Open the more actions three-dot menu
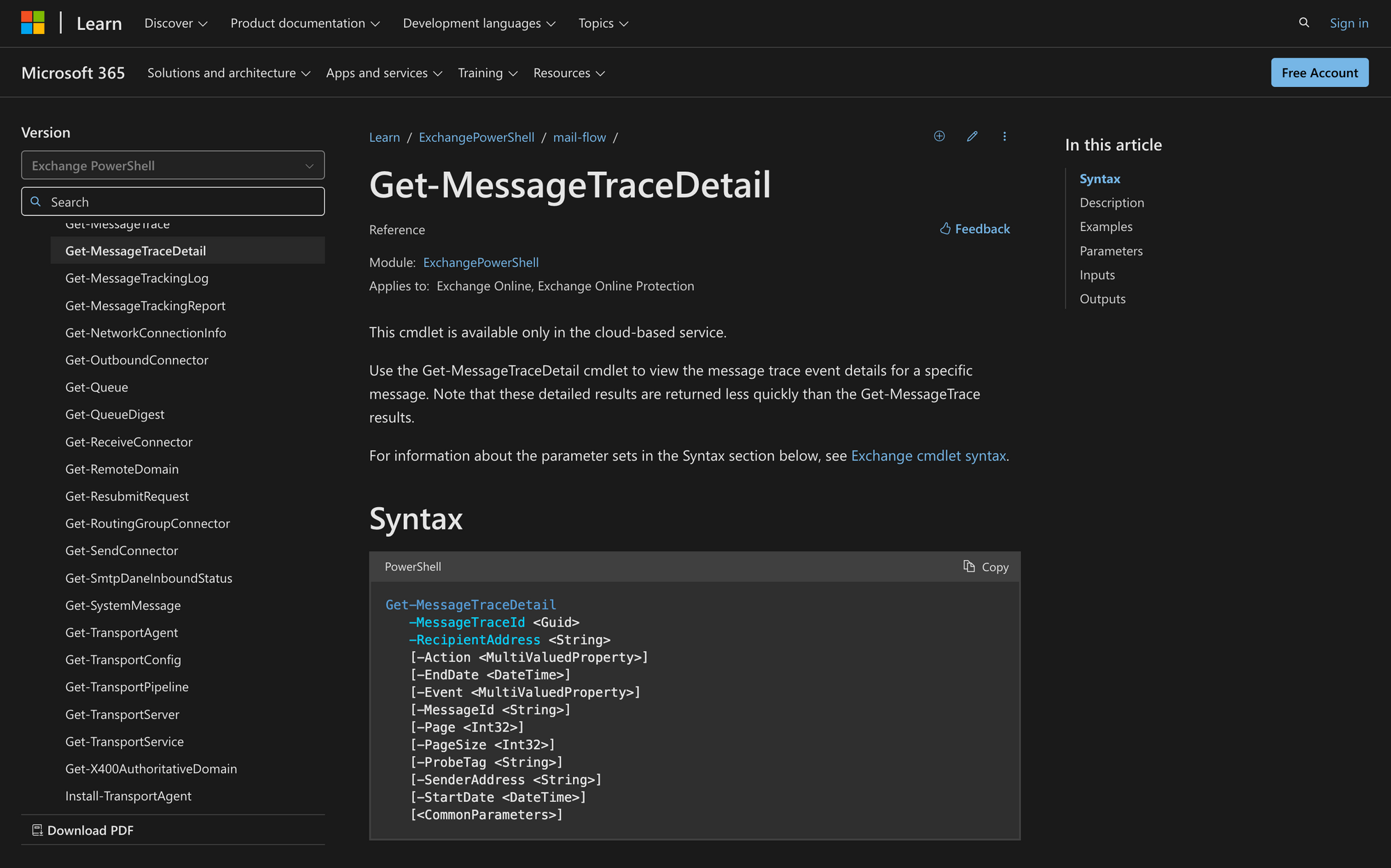The height and width of the screenshot is (868, 1391). (x=1004, y=136)
